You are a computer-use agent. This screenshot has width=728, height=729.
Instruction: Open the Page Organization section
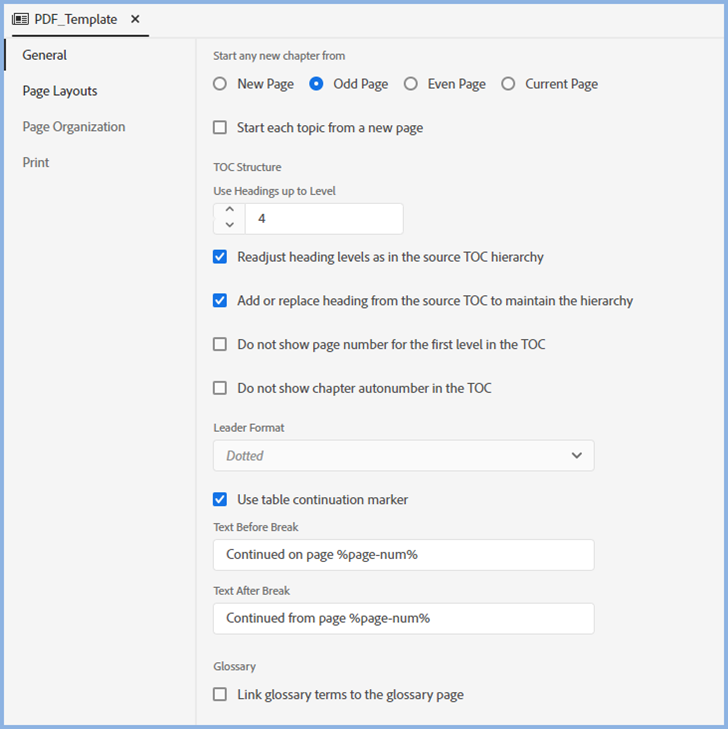[74, 127]
